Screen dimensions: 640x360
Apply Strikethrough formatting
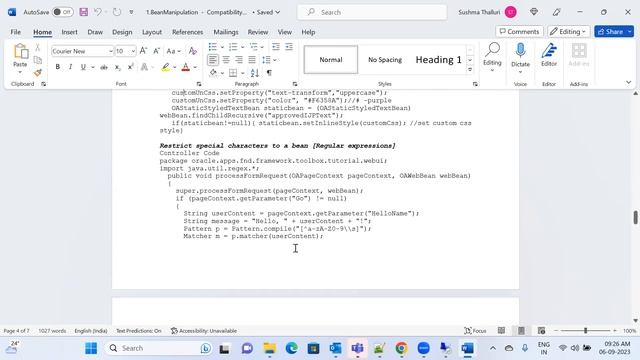(104, 67)
